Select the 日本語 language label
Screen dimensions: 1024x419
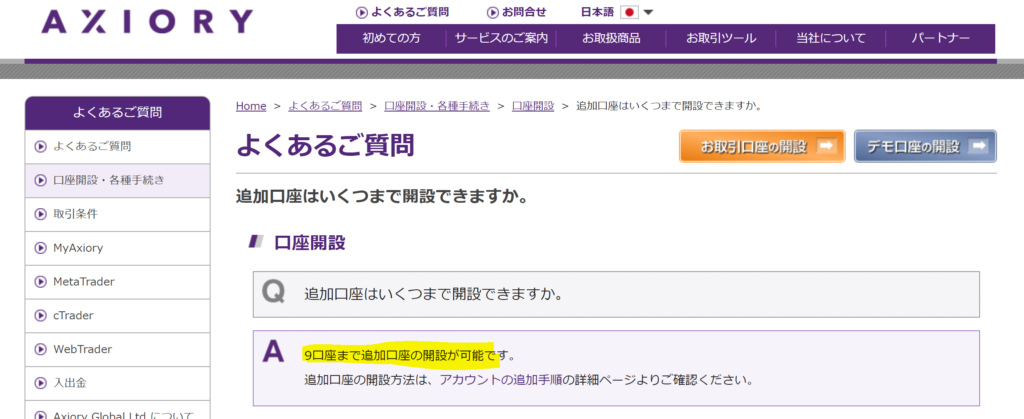coord(598,12)
